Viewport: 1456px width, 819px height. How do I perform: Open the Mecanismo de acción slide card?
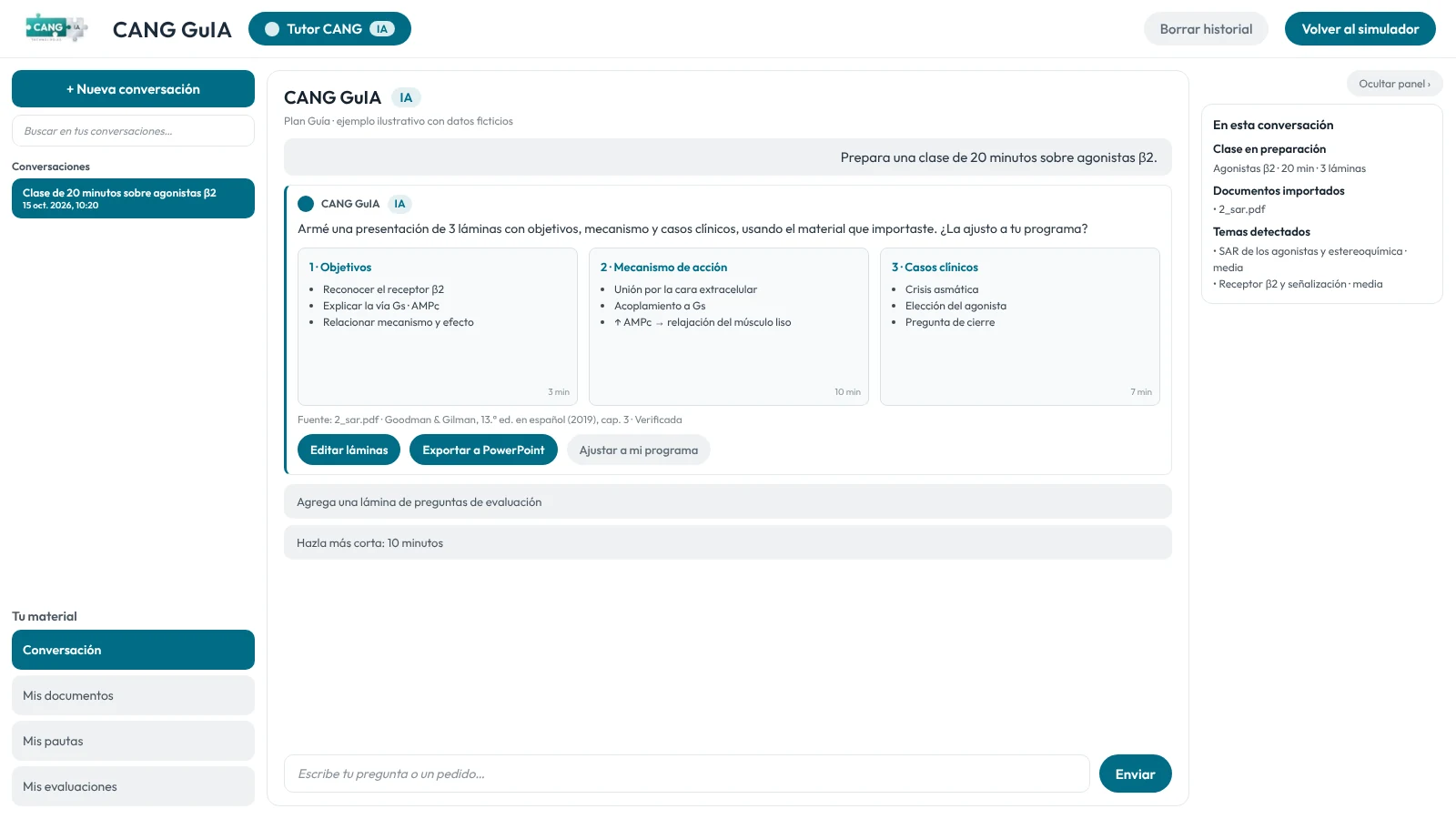(728, 327)
